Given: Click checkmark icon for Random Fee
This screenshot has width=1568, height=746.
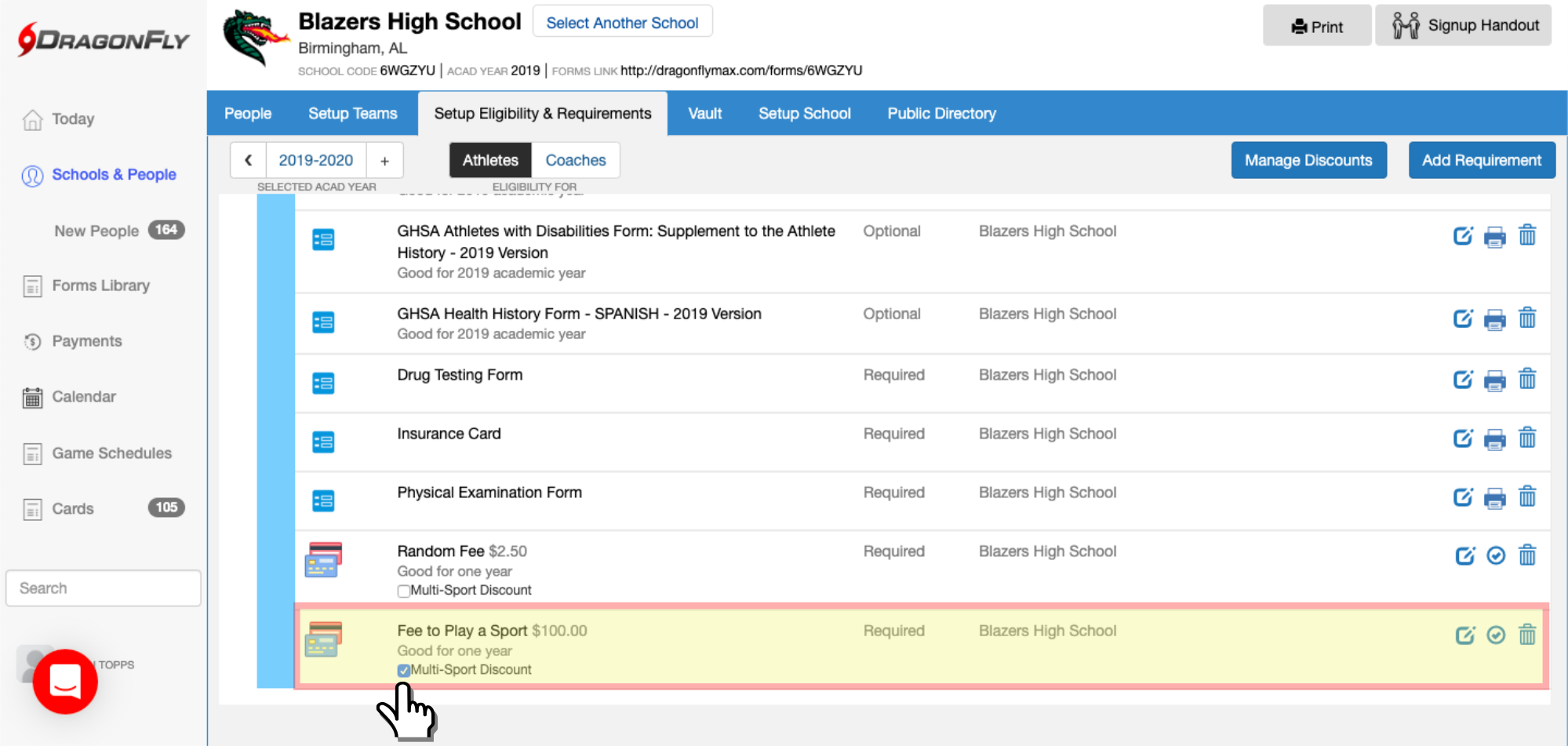Looking at the screenshot, I should tap(1496, 555).
